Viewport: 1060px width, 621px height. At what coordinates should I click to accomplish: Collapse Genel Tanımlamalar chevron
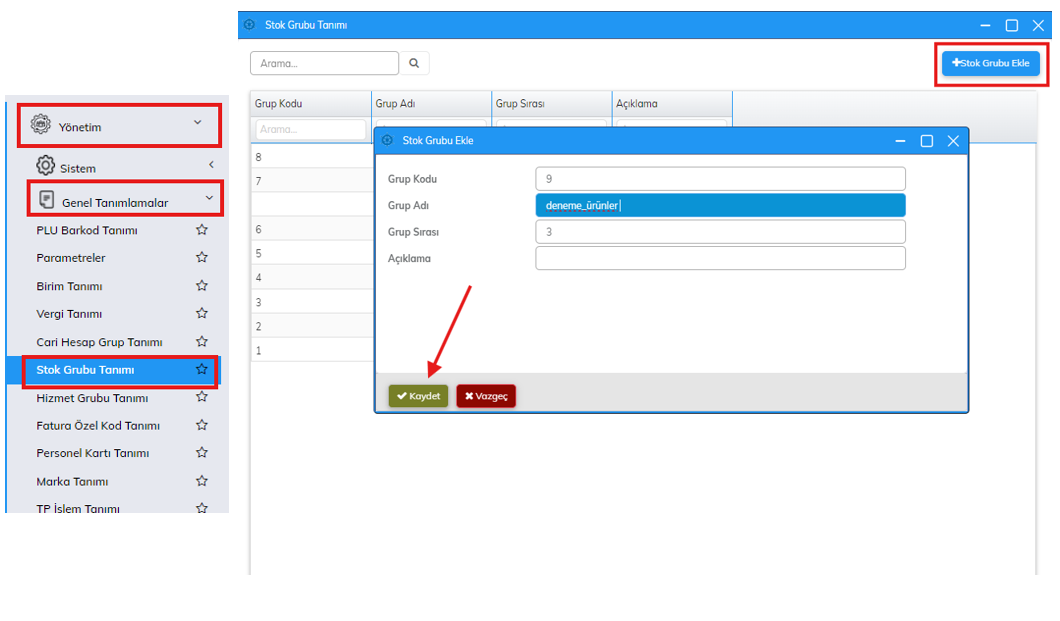coord(209,199)
